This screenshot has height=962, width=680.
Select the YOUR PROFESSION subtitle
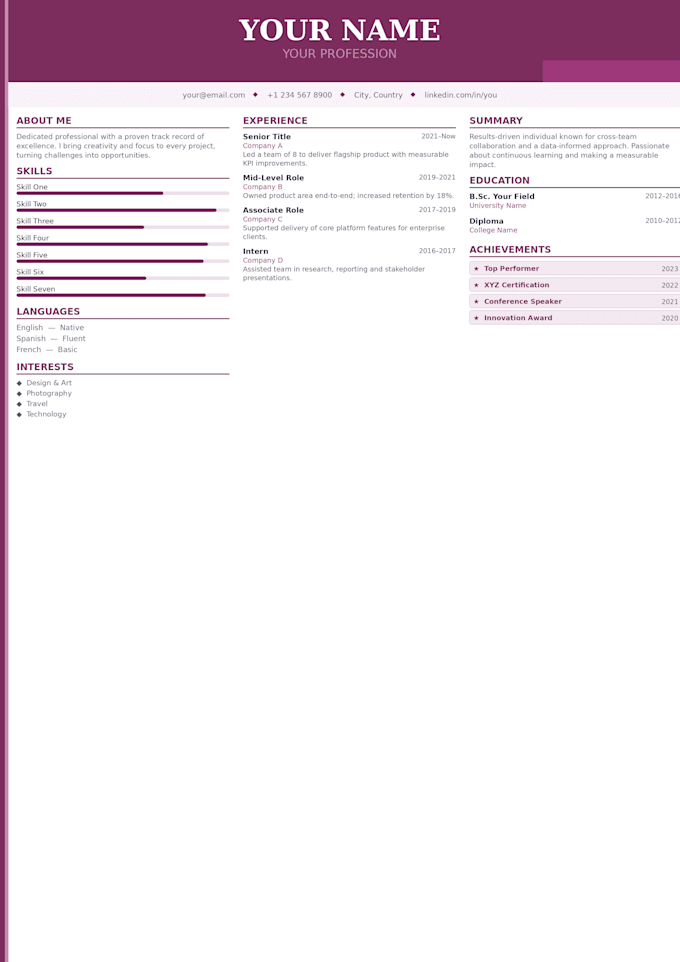339,54
